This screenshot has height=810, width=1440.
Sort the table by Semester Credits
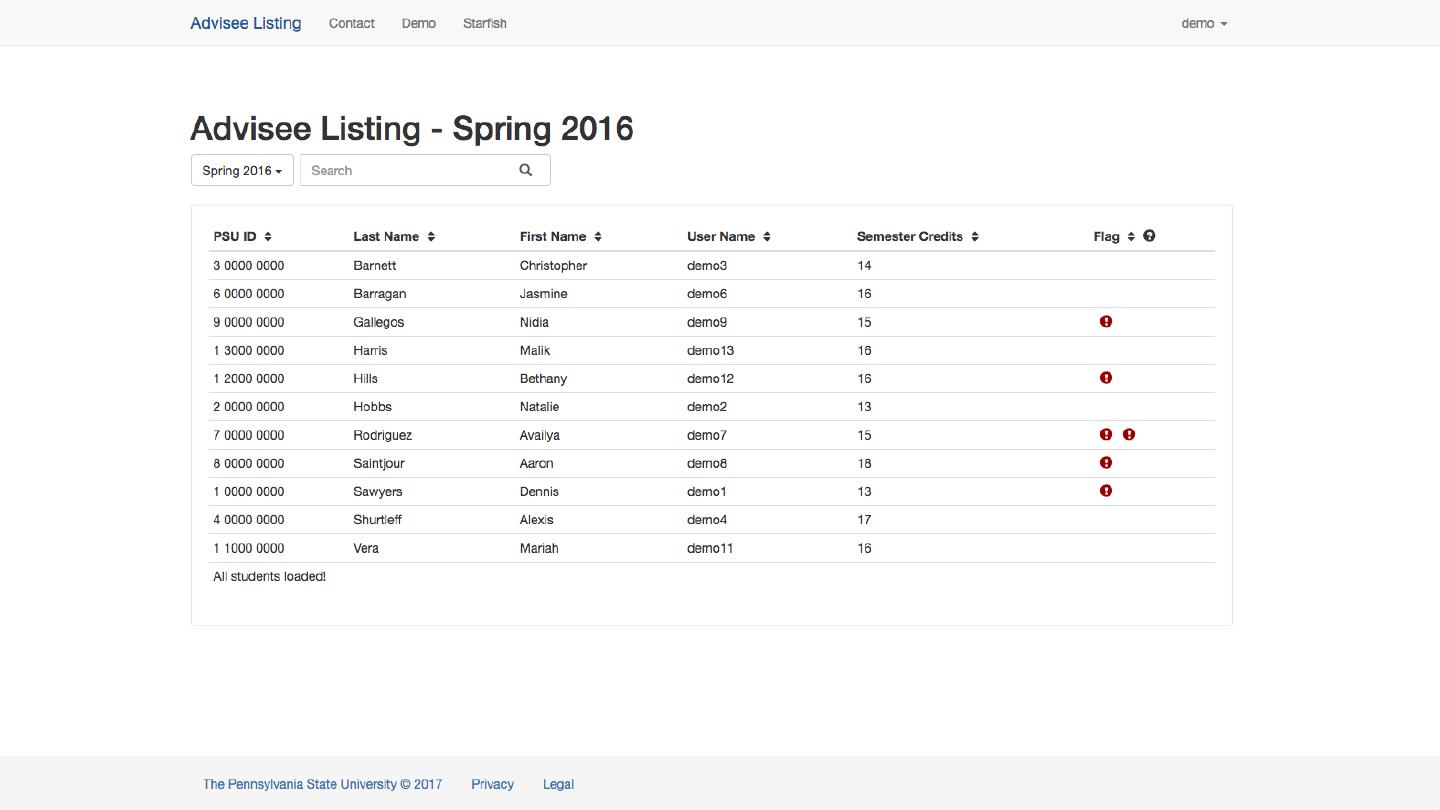click(x=974, y=237)
